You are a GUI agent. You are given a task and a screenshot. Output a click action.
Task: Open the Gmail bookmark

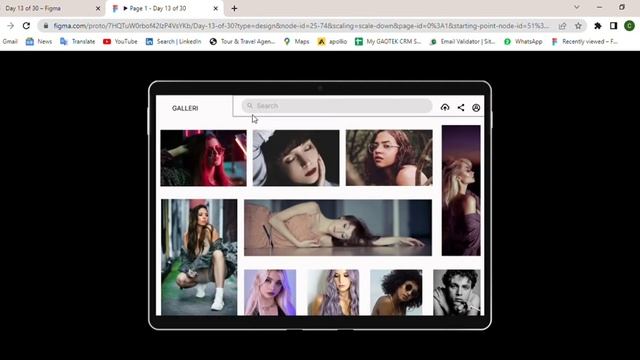coord(10,41)
